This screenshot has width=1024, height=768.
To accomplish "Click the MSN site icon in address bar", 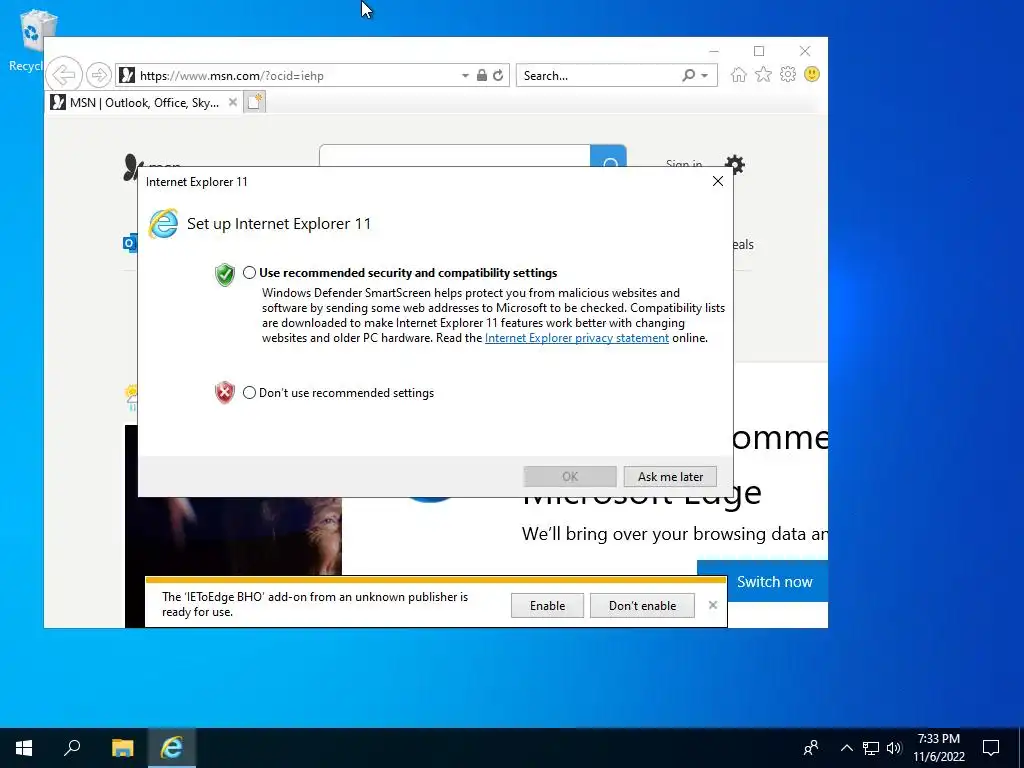I will [x=127, y=75].
